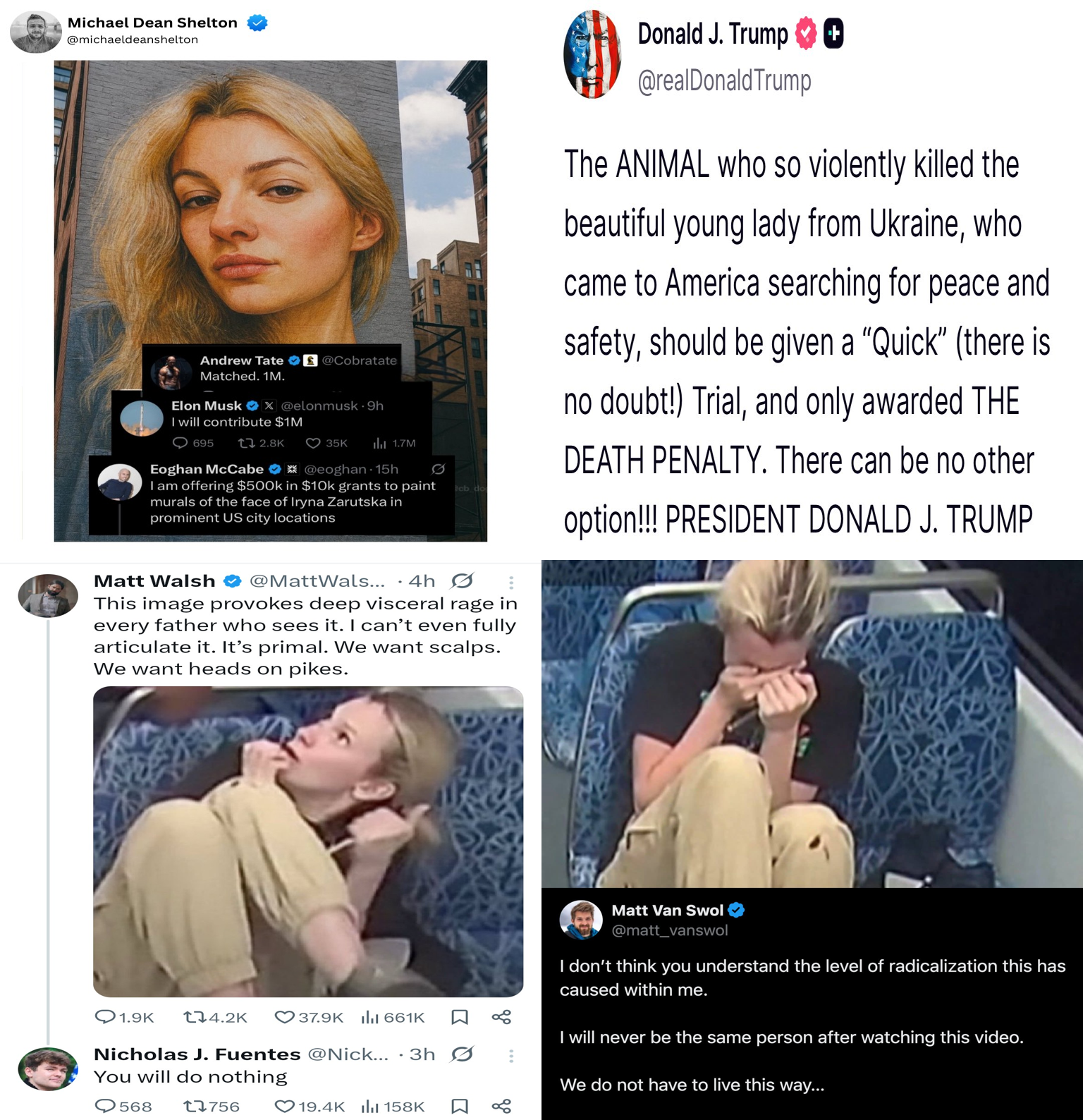The height and width of the screenshot is (1120, 1083).
Task: Open Matt Walsh's profile avatar
Action: coord(48,596)
